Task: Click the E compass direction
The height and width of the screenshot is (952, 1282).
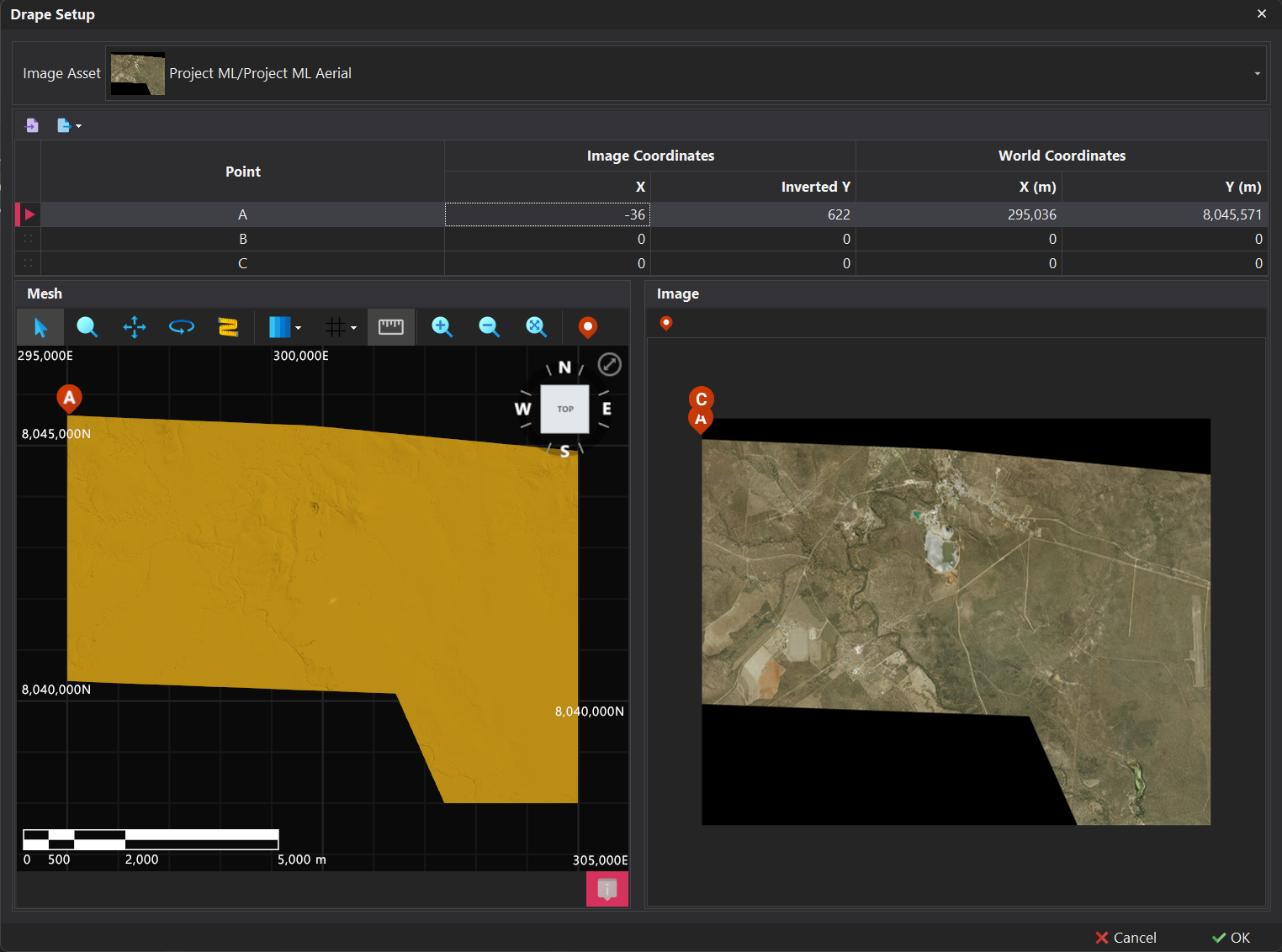Action: tap(607, 409)
